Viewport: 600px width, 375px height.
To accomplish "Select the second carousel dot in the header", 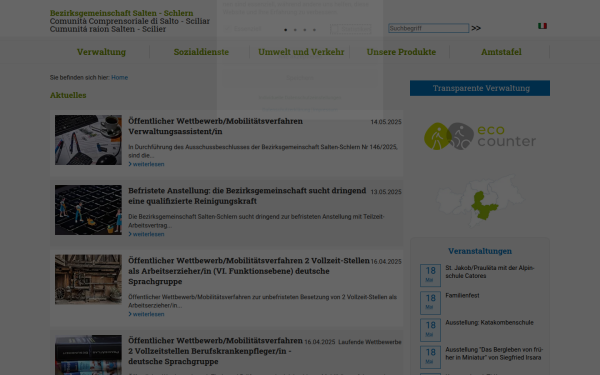I will pos(295,30).
